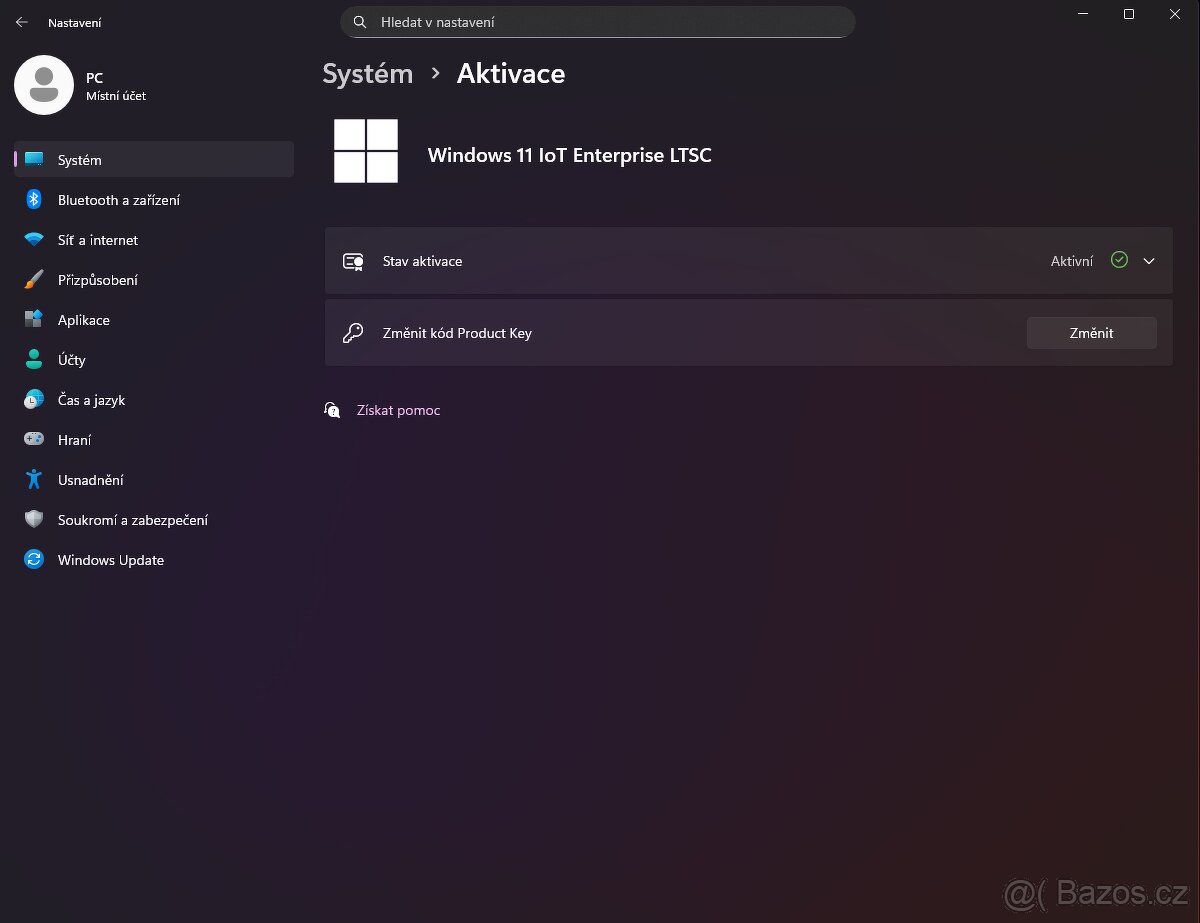
Task: Open Aplikace via its grid icon
Action: (x=33, y=320)
